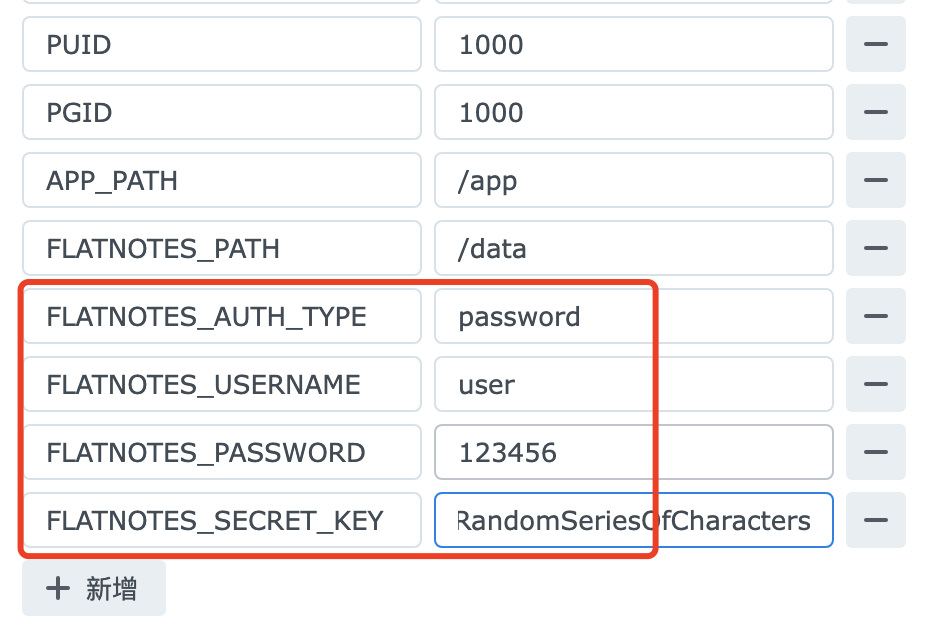Click the 新增 add button
Image resolution: width=932 pixels, height=630 pixels.
click(x=94, y=589)
